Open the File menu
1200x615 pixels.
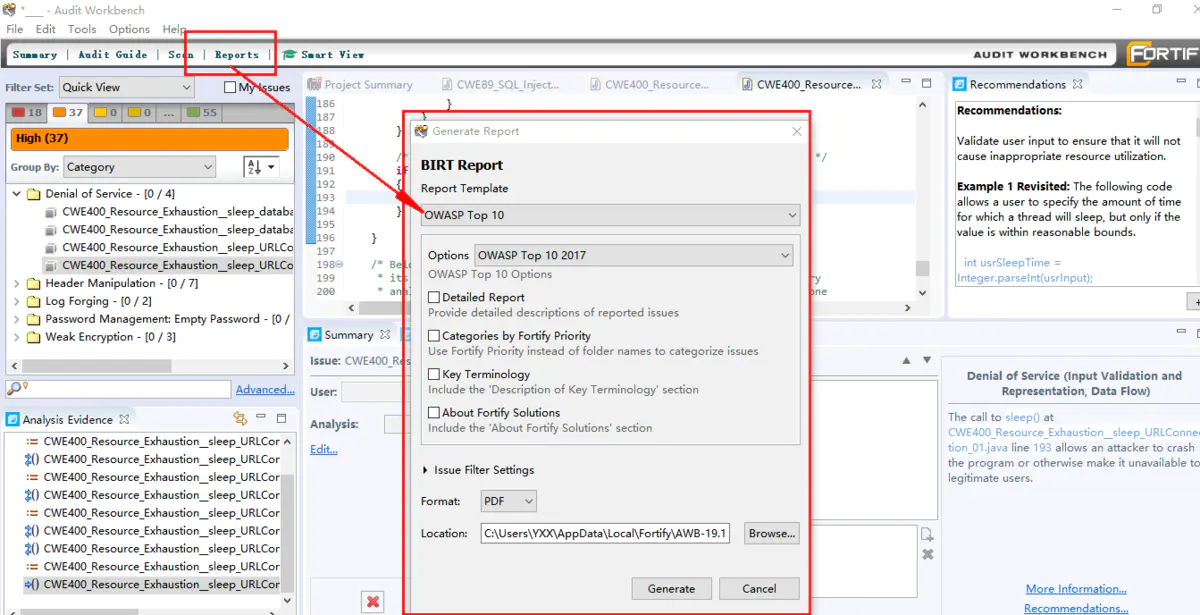(15, 29)
